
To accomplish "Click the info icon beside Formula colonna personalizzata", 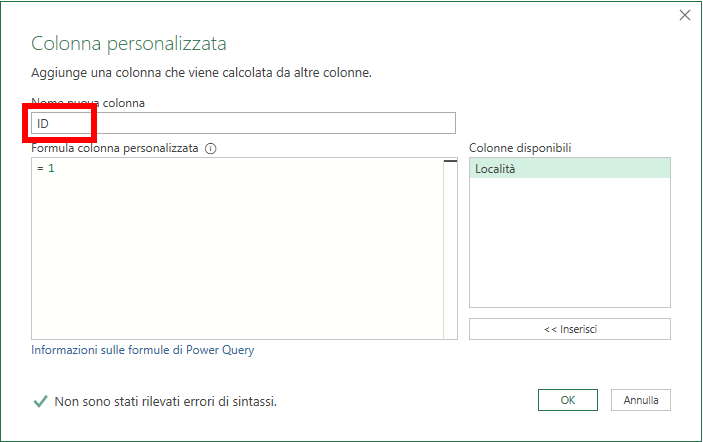I will (x=211, y=148).
